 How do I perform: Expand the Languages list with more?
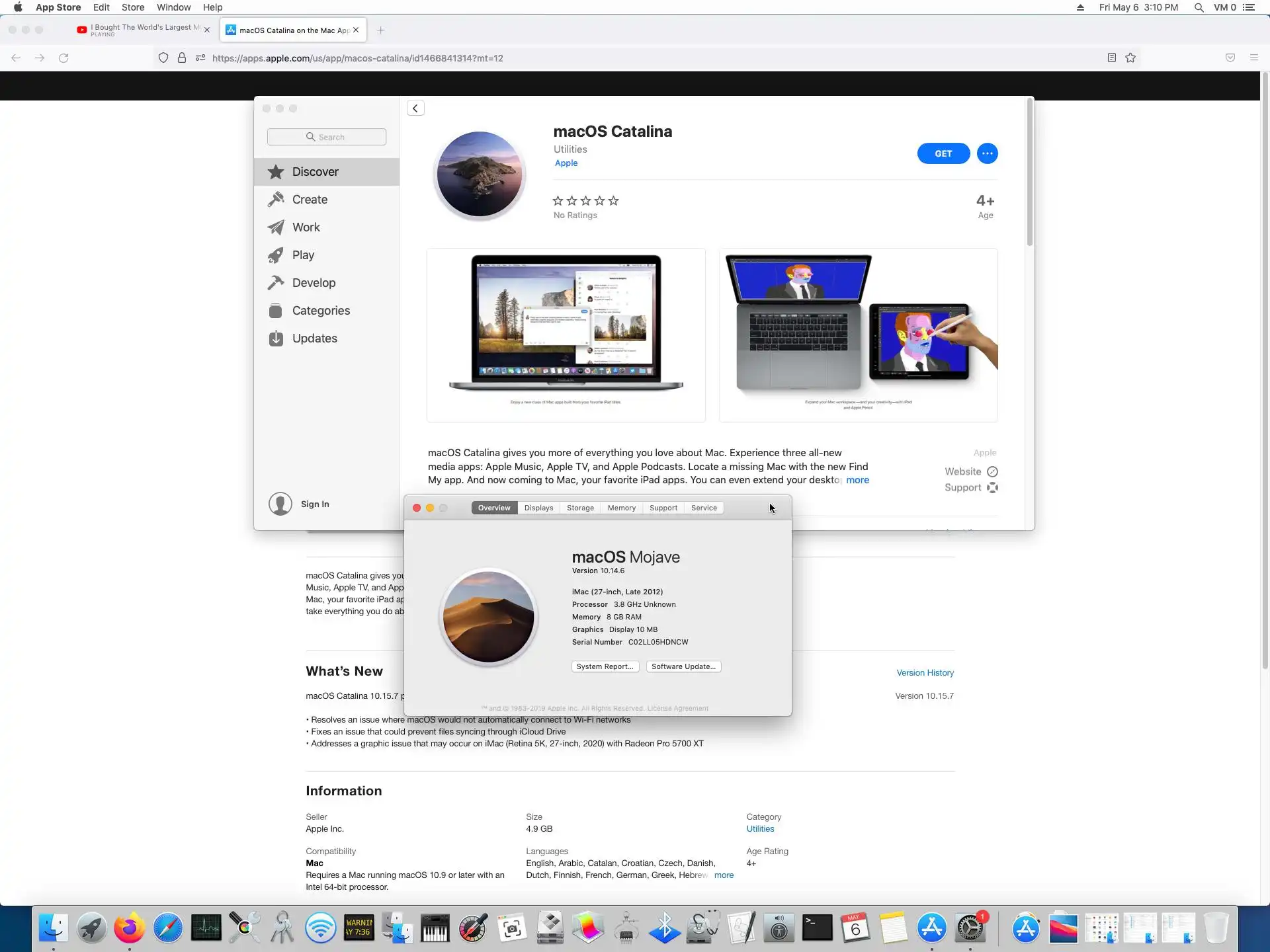724,875
